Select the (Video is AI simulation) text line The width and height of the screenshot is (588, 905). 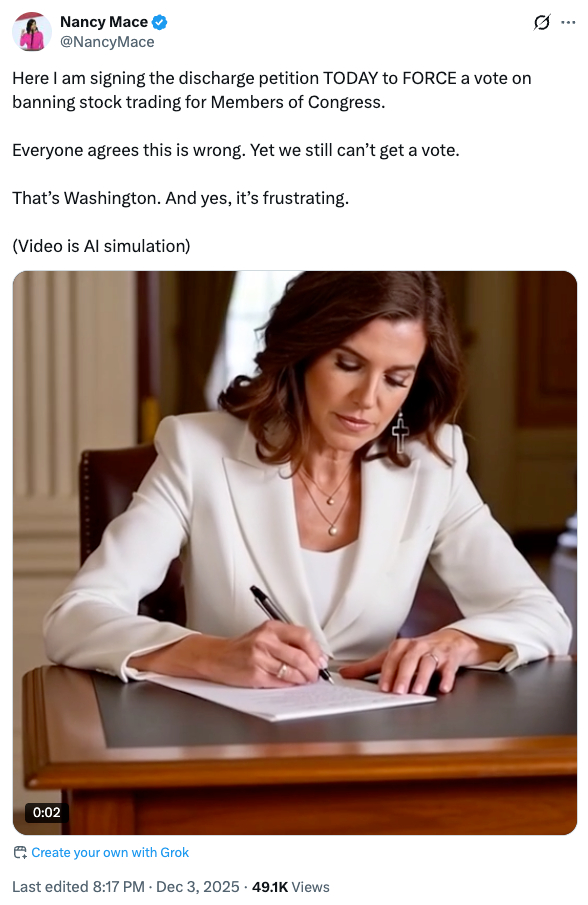(102, 246)
